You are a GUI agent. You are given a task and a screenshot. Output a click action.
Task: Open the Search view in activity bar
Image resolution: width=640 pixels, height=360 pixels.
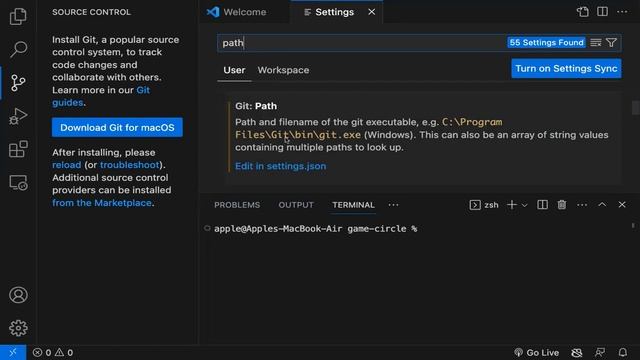pyautogui.click(x=18, y=49)
